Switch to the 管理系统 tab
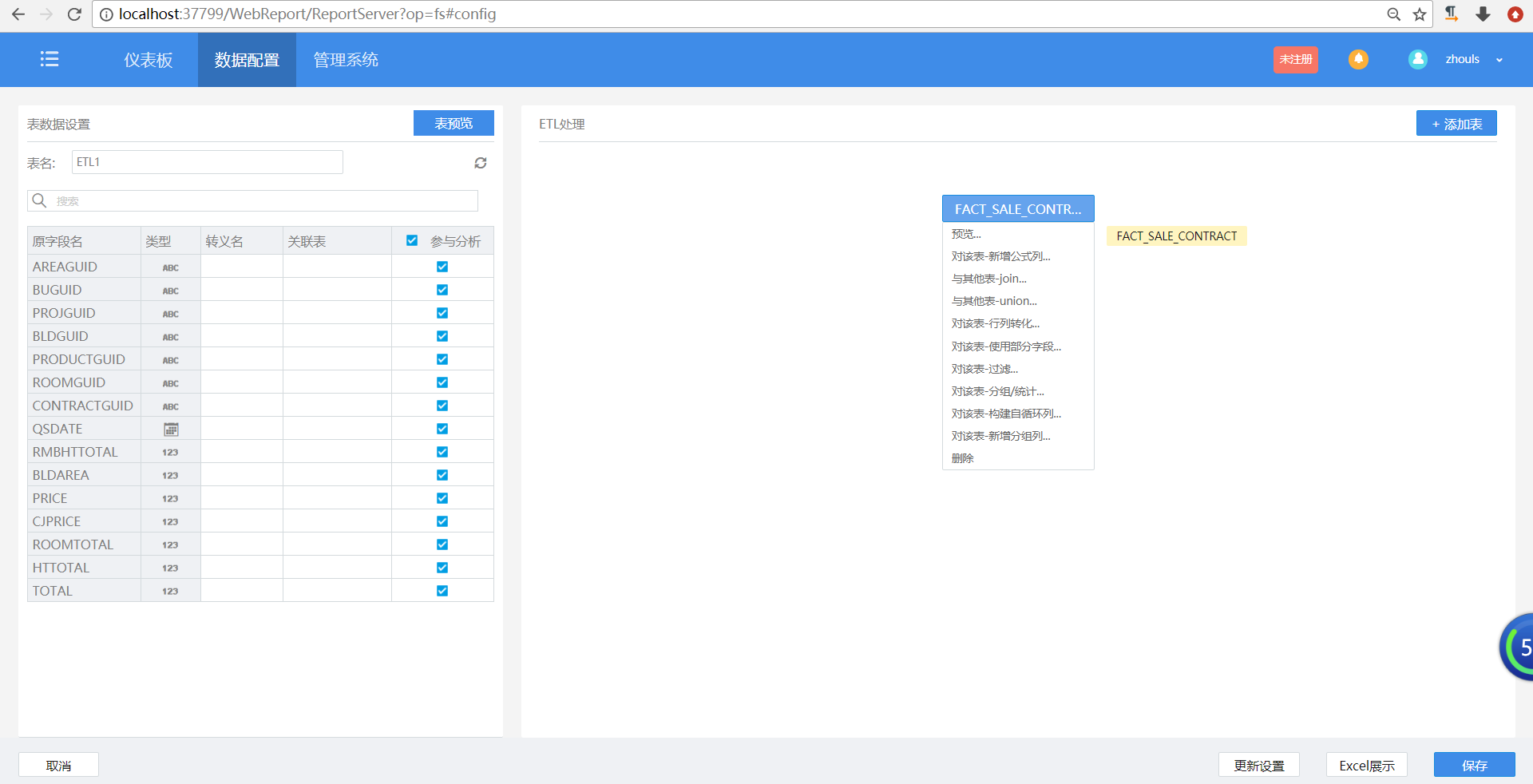 pos(346,60)
